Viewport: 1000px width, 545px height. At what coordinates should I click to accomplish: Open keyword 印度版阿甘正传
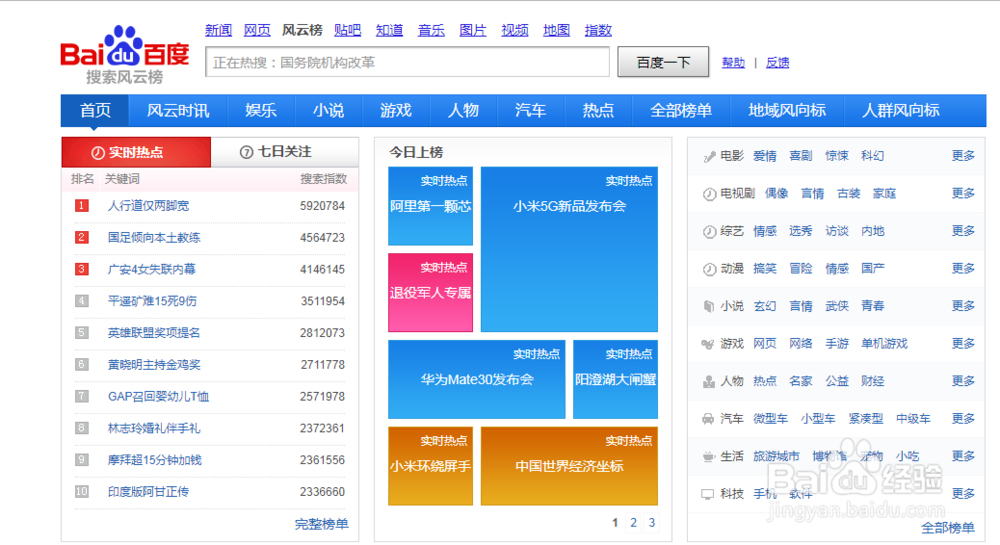point(149,491)
